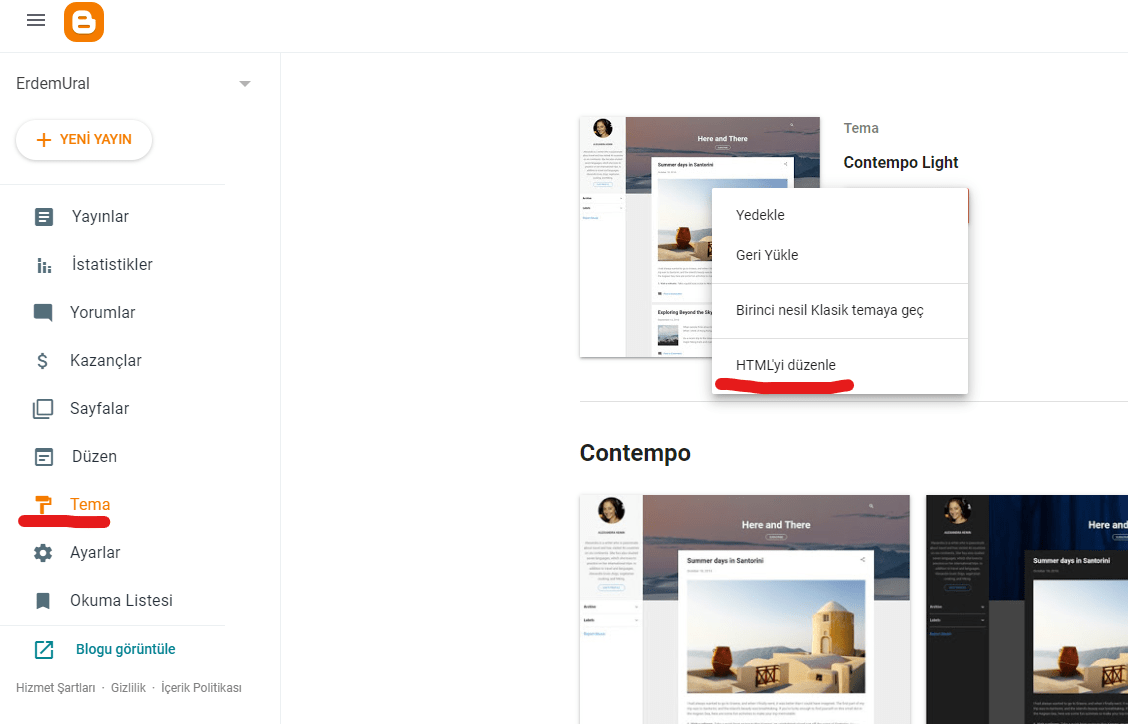Click the Düzen layout icon
Image resolution: width=1128 pixels, height=724 pixels.
click(x=44, y=457)
